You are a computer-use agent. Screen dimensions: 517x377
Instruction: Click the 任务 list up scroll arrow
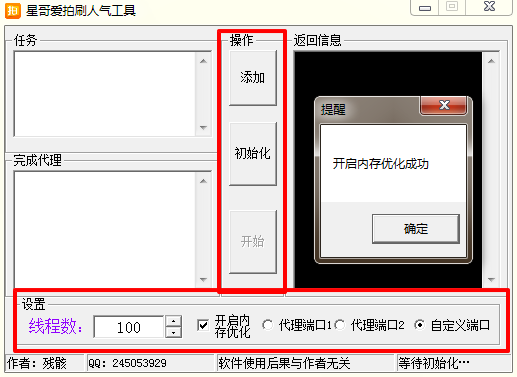pos(203,61)
